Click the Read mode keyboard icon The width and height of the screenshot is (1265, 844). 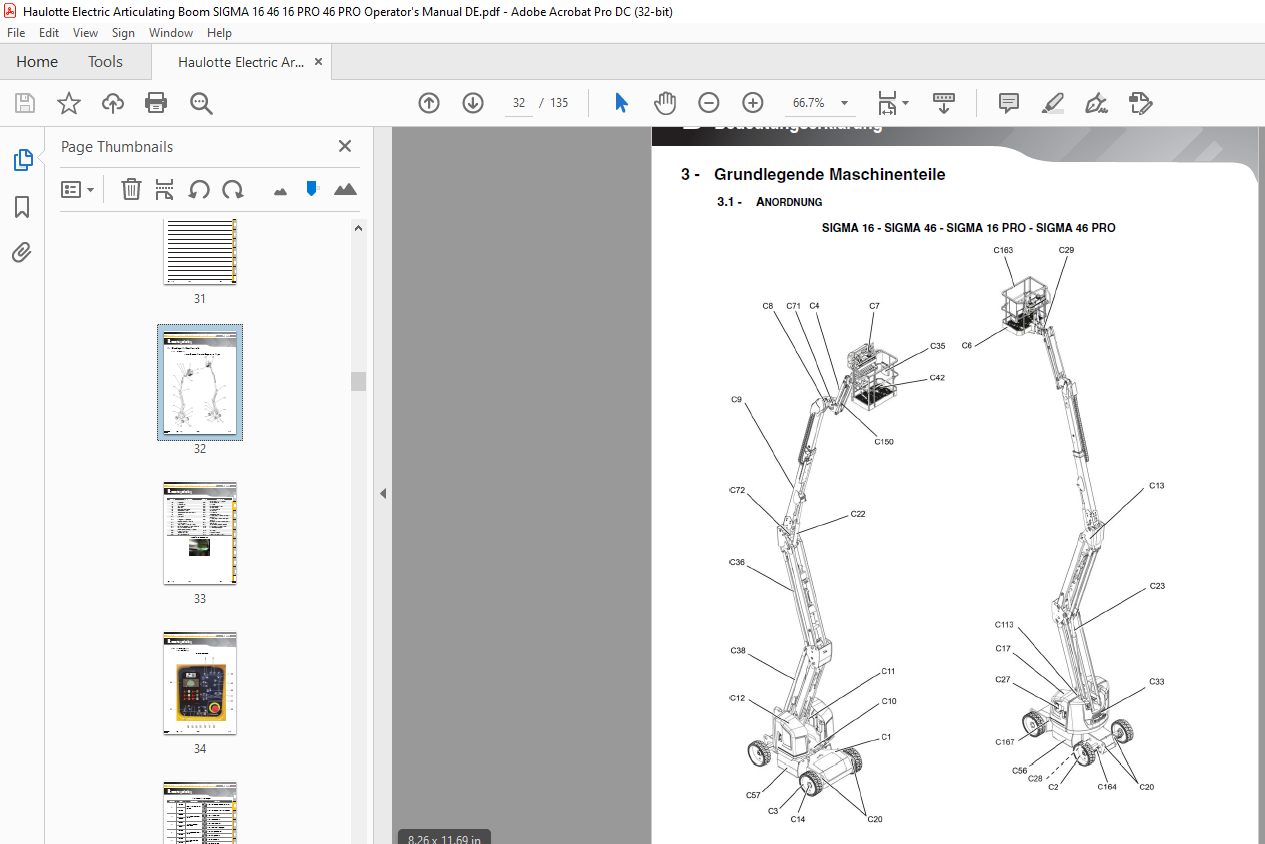click(944, 103)
